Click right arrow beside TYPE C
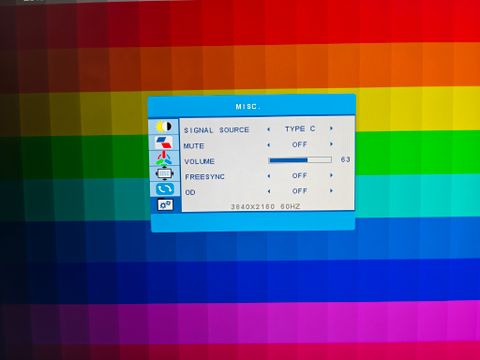 (x=331, y=128)
